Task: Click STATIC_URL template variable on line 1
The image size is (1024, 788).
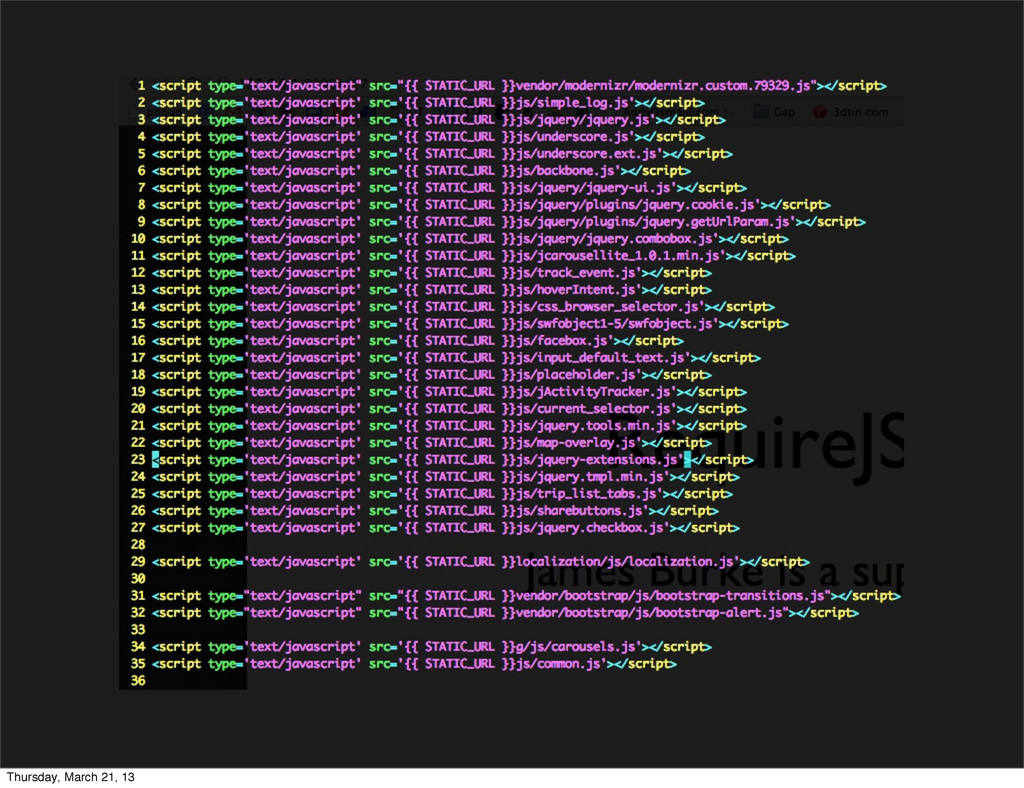Action: click(x=459, y=86)
